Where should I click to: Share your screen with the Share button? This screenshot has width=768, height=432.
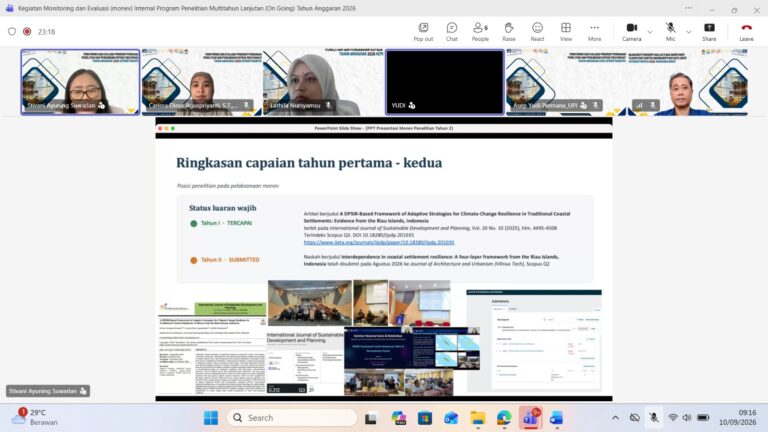709,32
